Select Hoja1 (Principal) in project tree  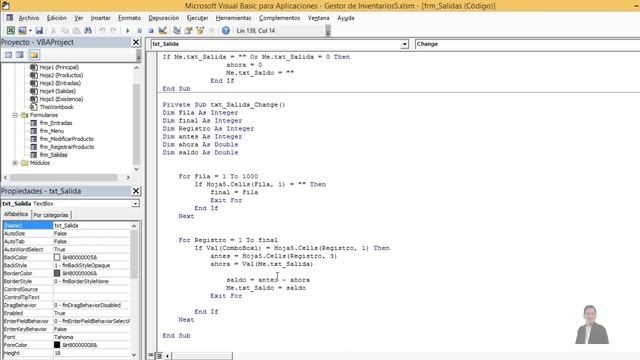click(59, 67)
